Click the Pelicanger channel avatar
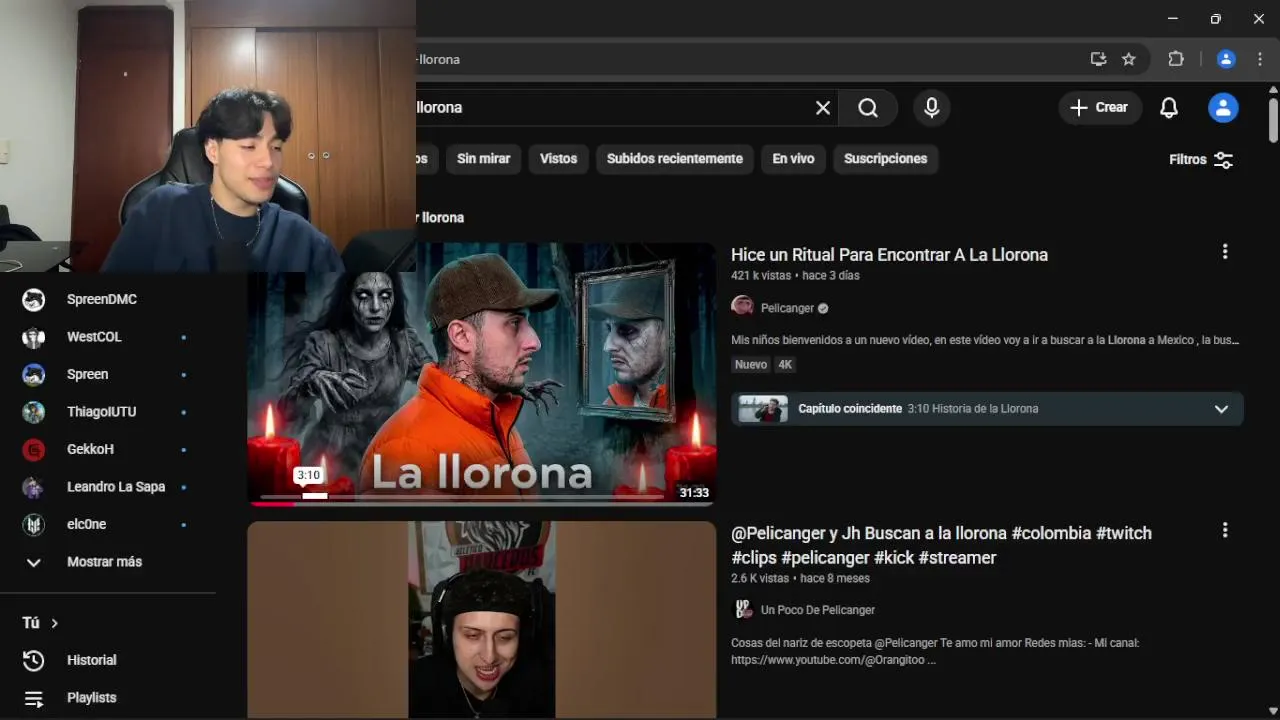The height and width of the screenshot is (720, 1280). [x=742, y=307]
